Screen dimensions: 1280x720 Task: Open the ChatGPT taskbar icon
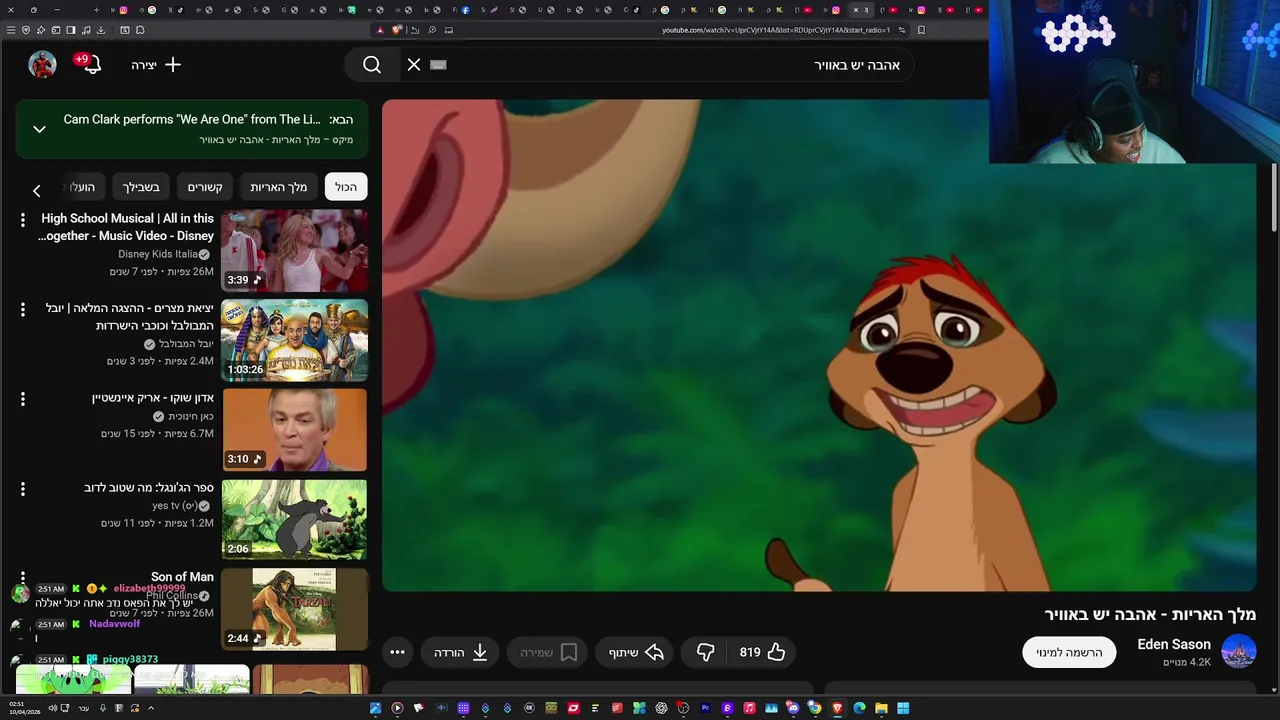point(661,709)
